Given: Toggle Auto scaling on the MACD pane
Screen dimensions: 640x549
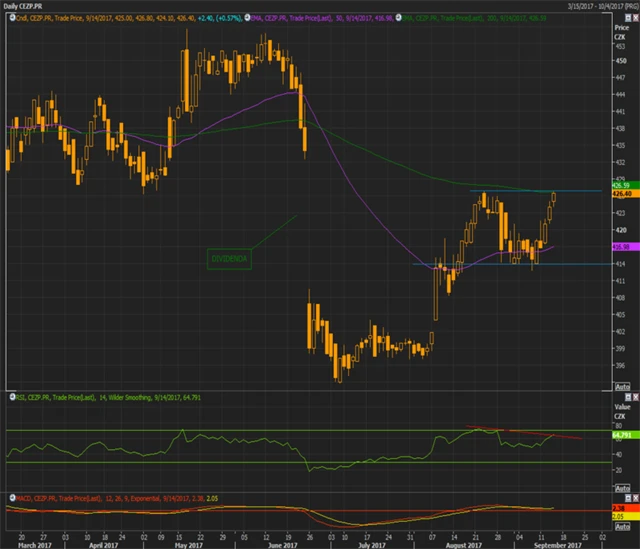Looking at the screenshot, I should click(x=620, y=526).
